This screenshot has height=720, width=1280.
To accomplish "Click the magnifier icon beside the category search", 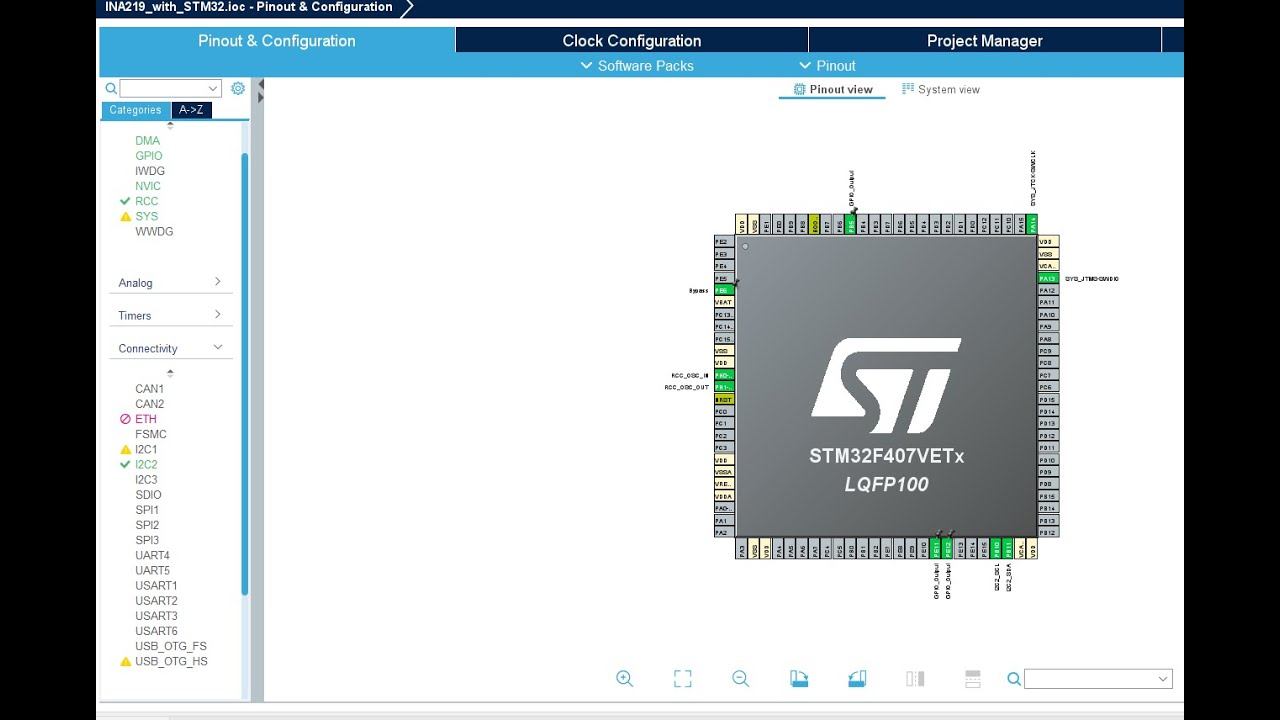I will pyautogui.click(x=111, y=88).
